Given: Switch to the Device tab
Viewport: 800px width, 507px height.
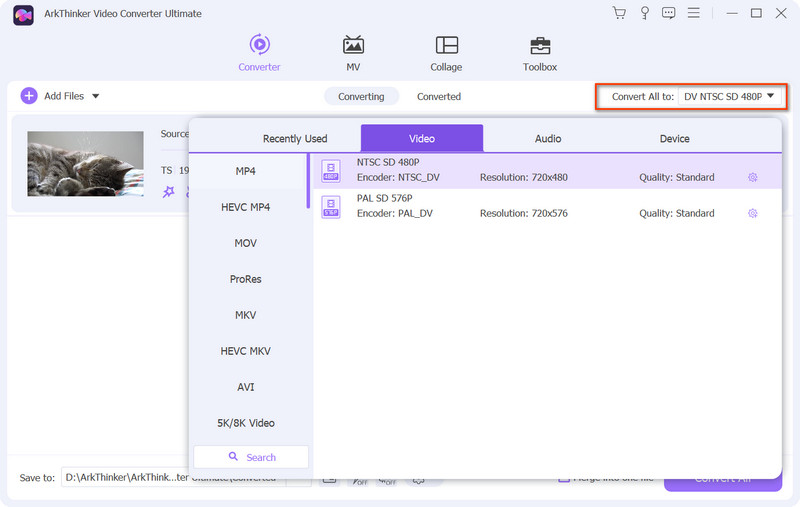Looking at the screenshot, I should click(x=674, y=138).
